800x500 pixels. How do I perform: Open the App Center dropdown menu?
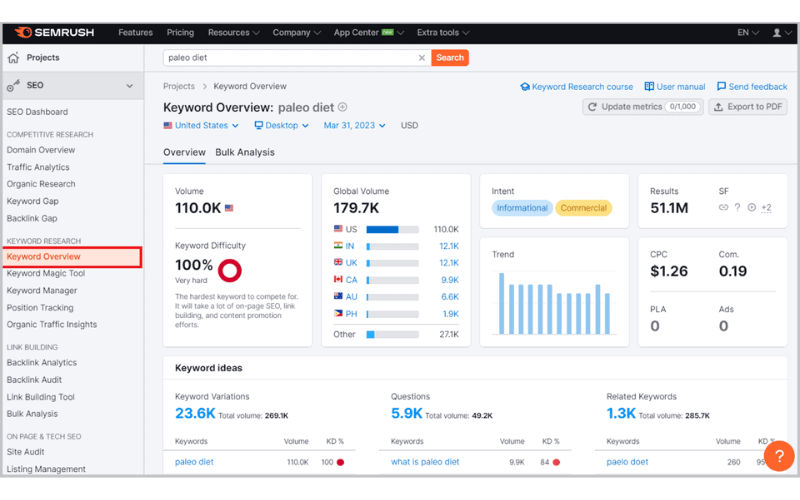[x=369, y=33]
